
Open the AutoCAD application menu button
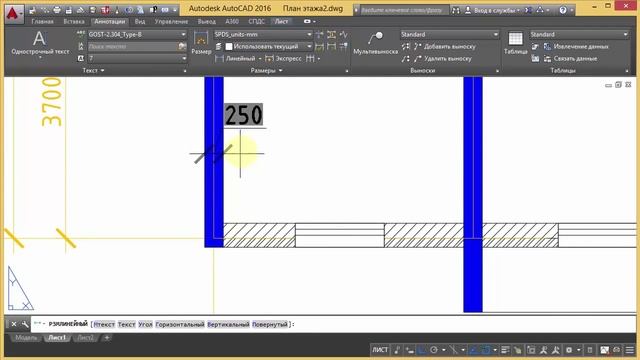[x=14, y=14]
